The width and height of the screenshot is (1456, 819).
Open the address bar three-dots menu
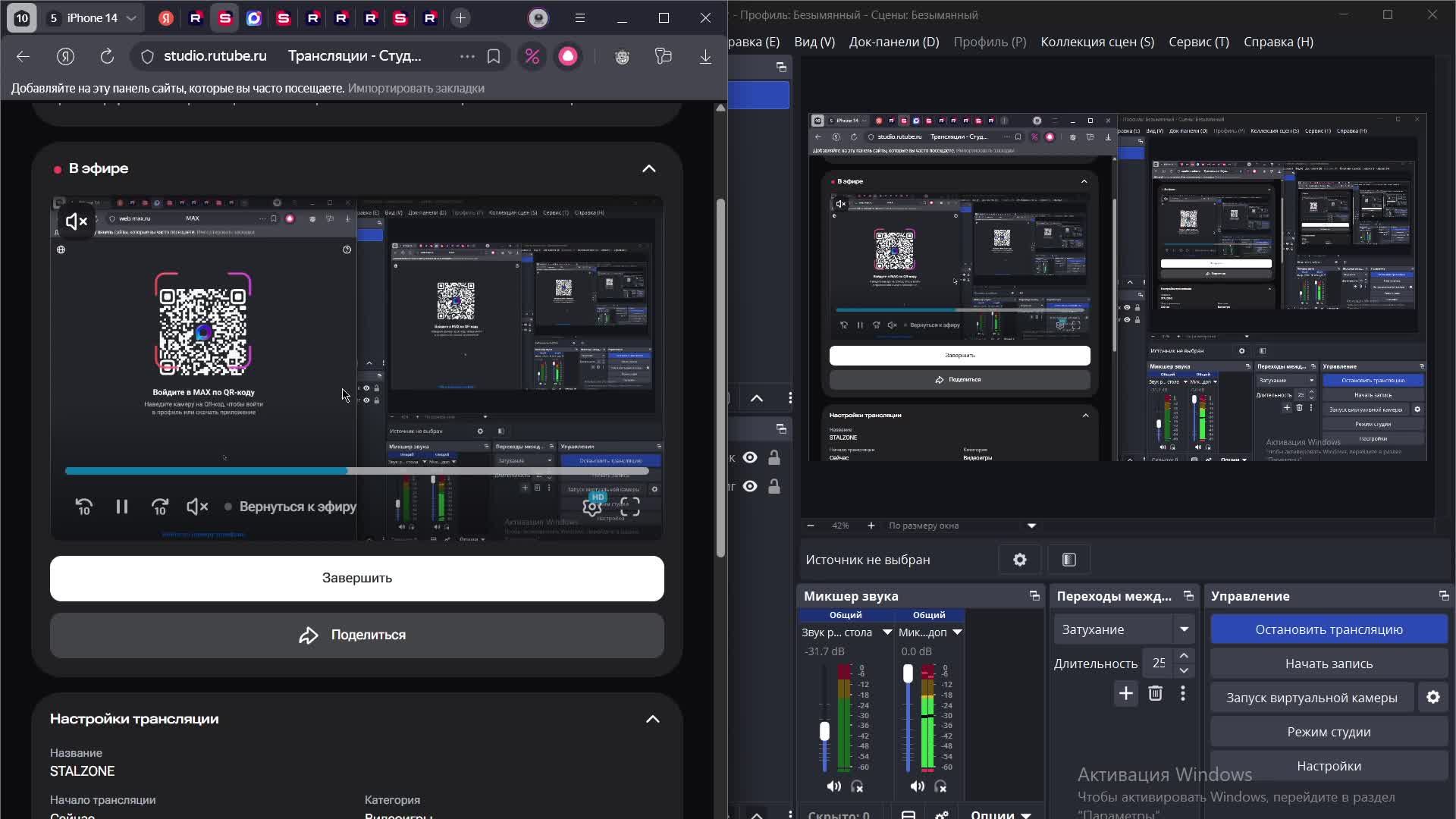(x=467, y=56)
